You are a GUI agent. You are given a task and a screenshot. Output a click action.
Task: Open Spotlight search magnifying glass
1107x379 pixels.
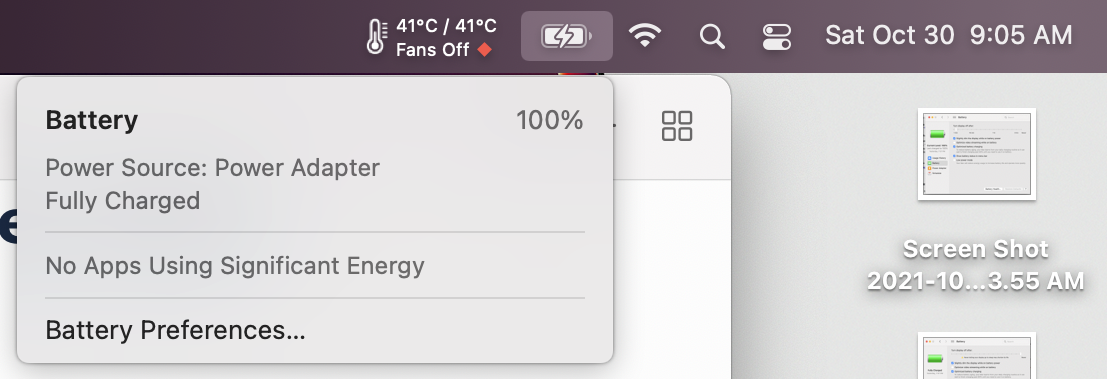(712, 36)
